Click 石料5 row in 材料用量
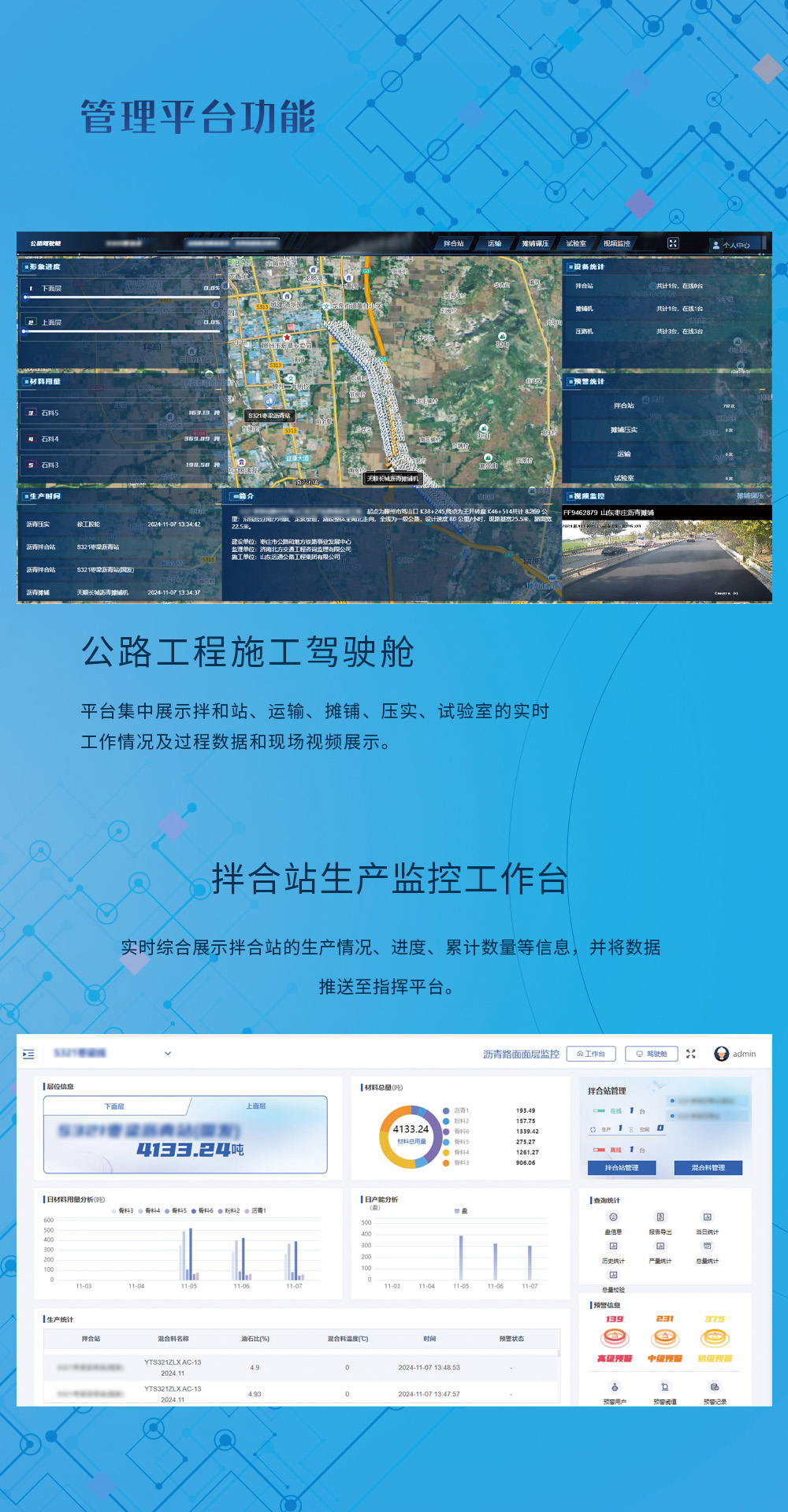This screenshot has width=788, height=1512. click(x=122, y=413)
